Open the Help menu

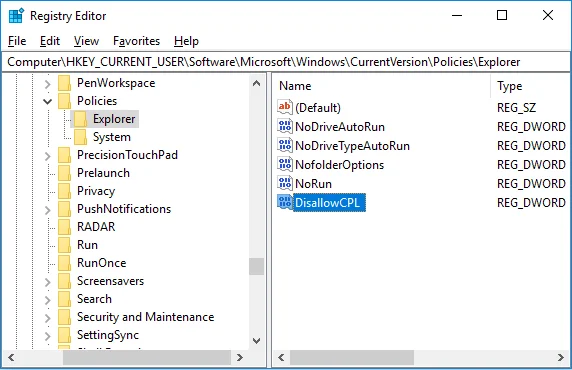click(186, 41)
